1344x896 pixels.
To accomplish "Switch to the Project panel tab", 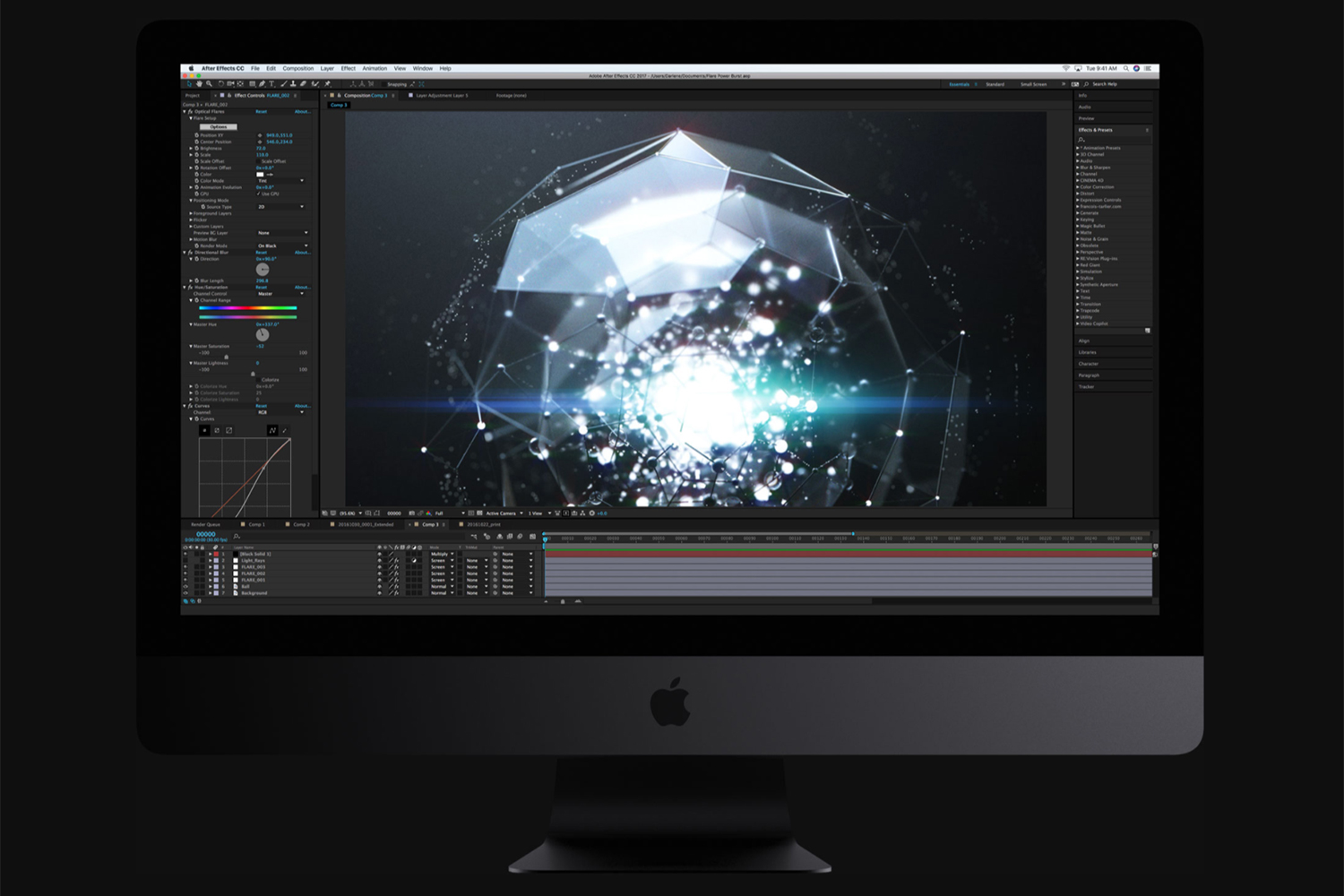I will tap(193, 95).
